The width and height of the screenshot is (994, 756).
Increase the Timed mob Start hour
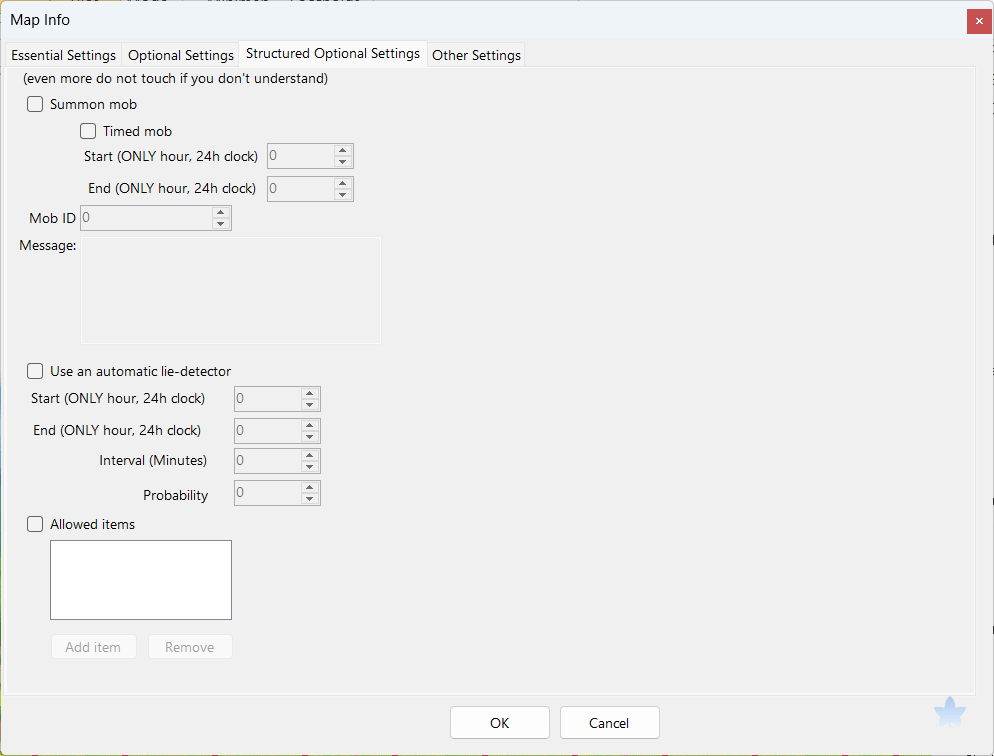(342, 150)
